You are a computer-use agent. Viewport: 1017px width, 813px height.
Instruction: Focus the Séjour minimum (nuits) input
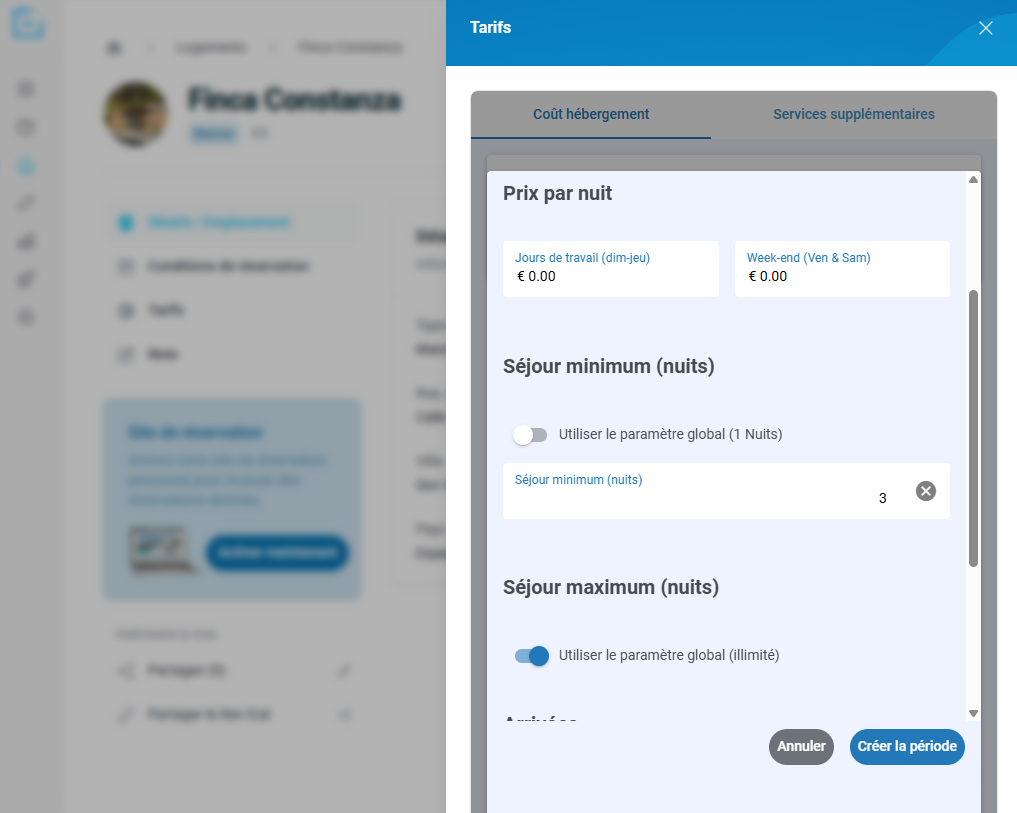coord(707,491)
